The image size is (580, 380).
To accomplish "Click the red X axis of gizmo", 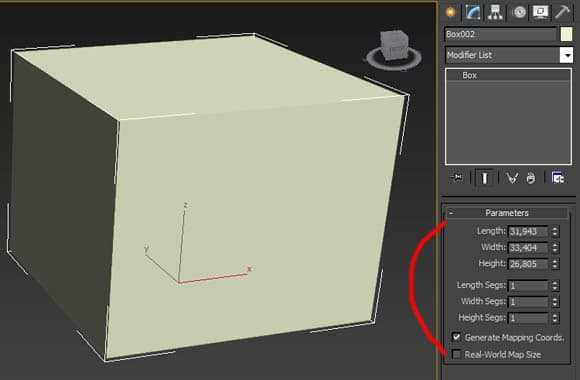I will pos(213,278).
